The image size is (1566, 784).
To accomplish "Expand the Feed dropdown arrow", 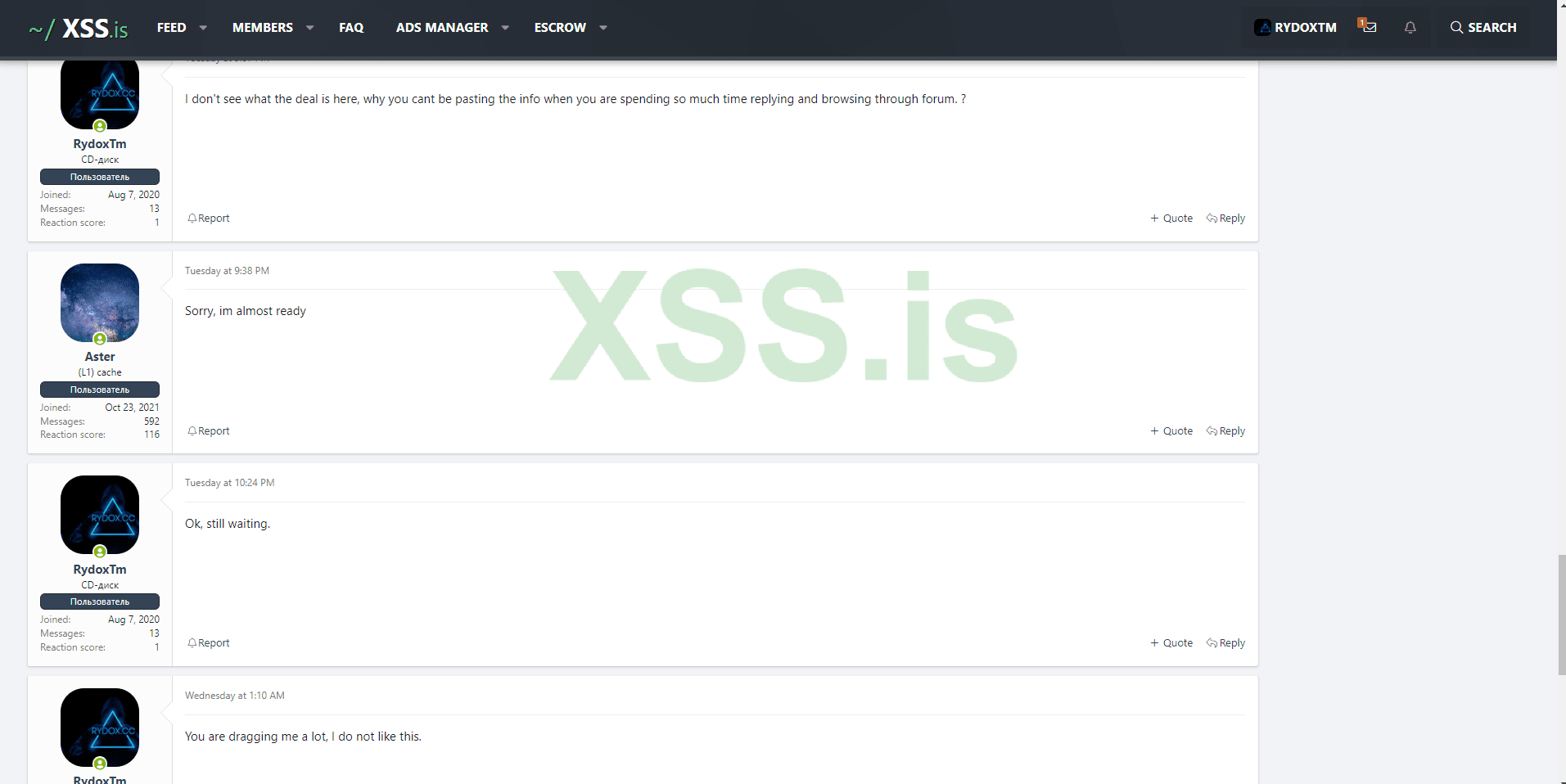I will click(x=203, y=28).
